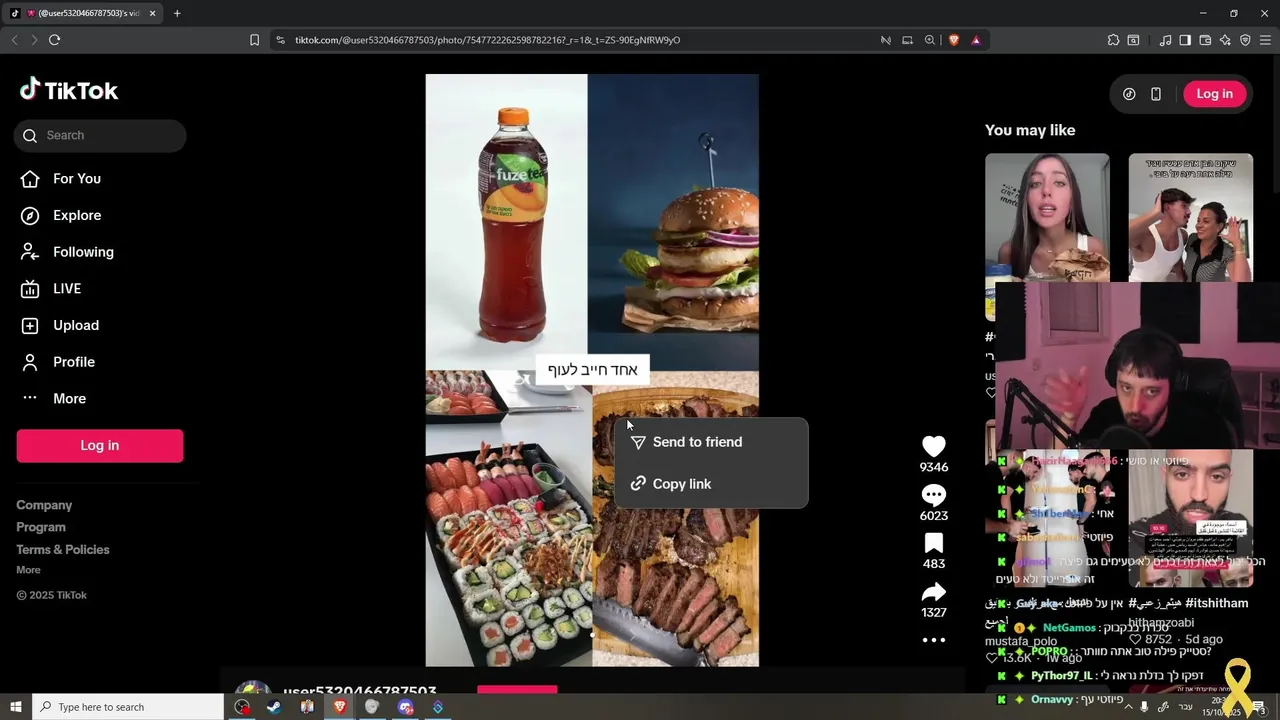This screenshot has width=1280, height=720.
Task: Open the Windows notification center icon
Action: point(1259,707)
